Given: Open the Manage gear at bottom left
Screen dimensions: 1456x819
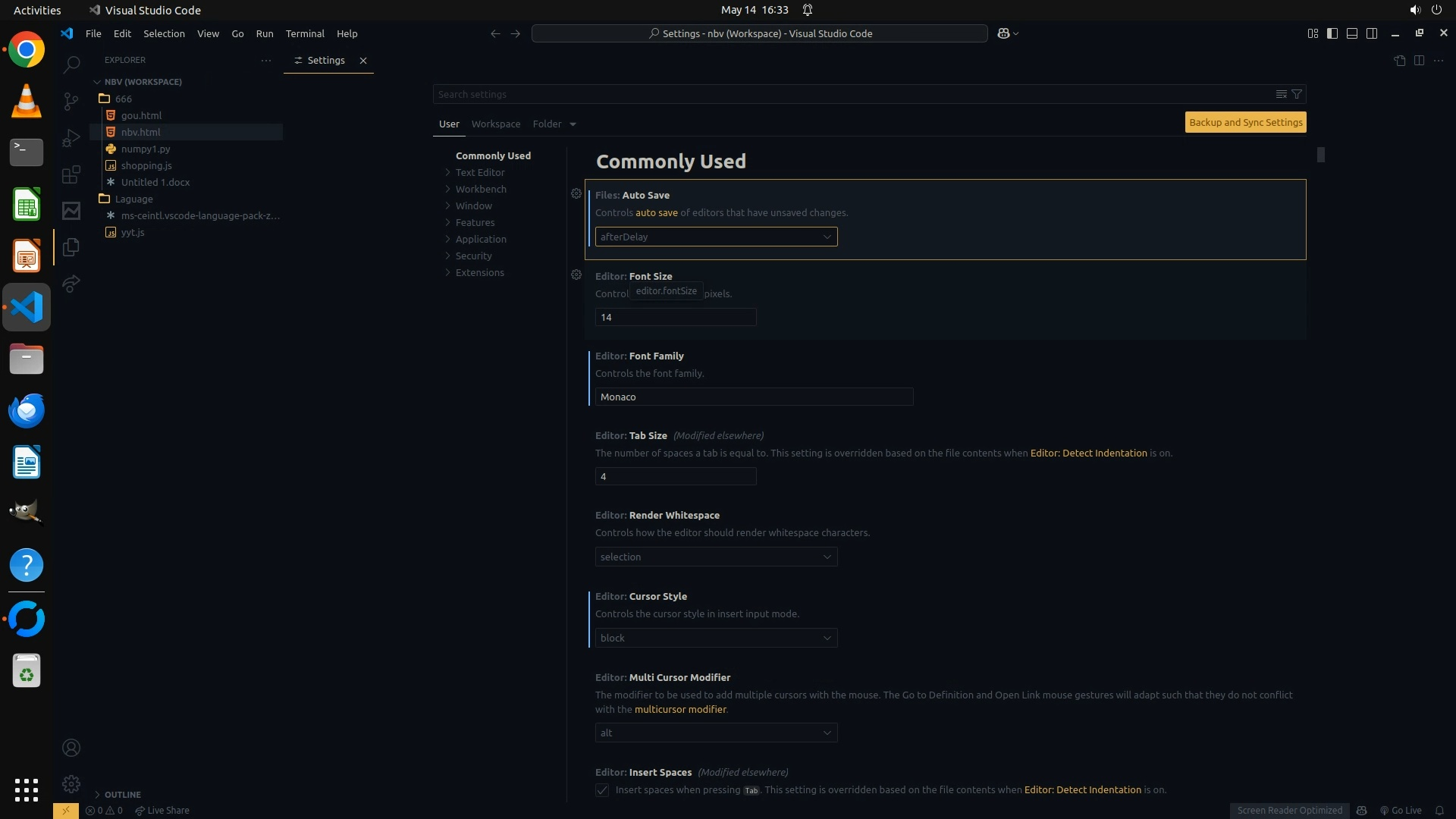Looking at the screenshot, I should (71, 783).
